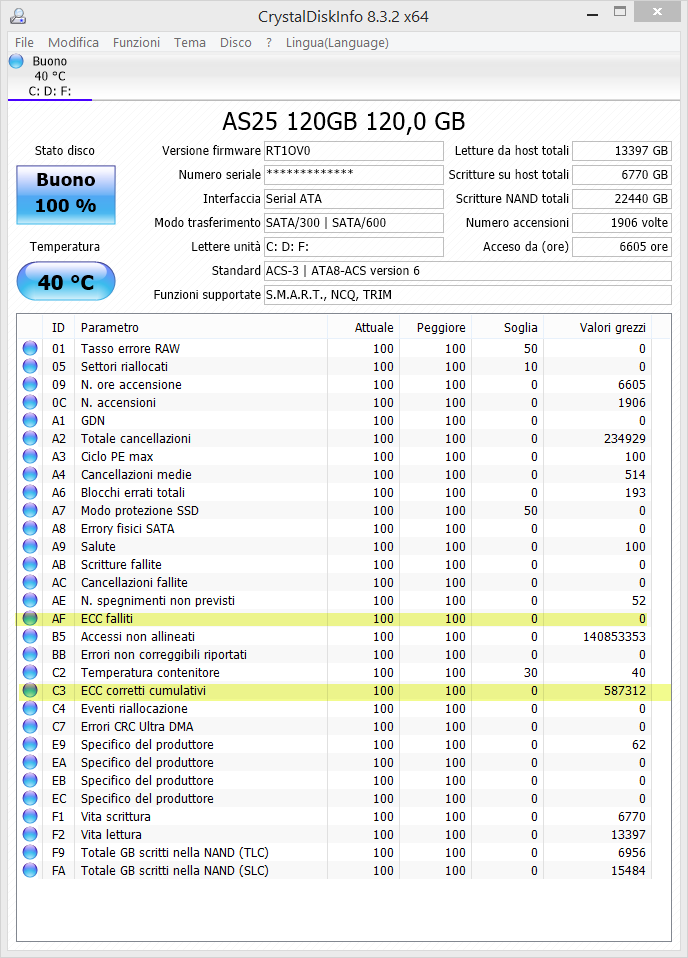Click the status orb for N. spegnimenti non previsti
This screenshot has width=688, height=958.
click(x=30, y=601)
